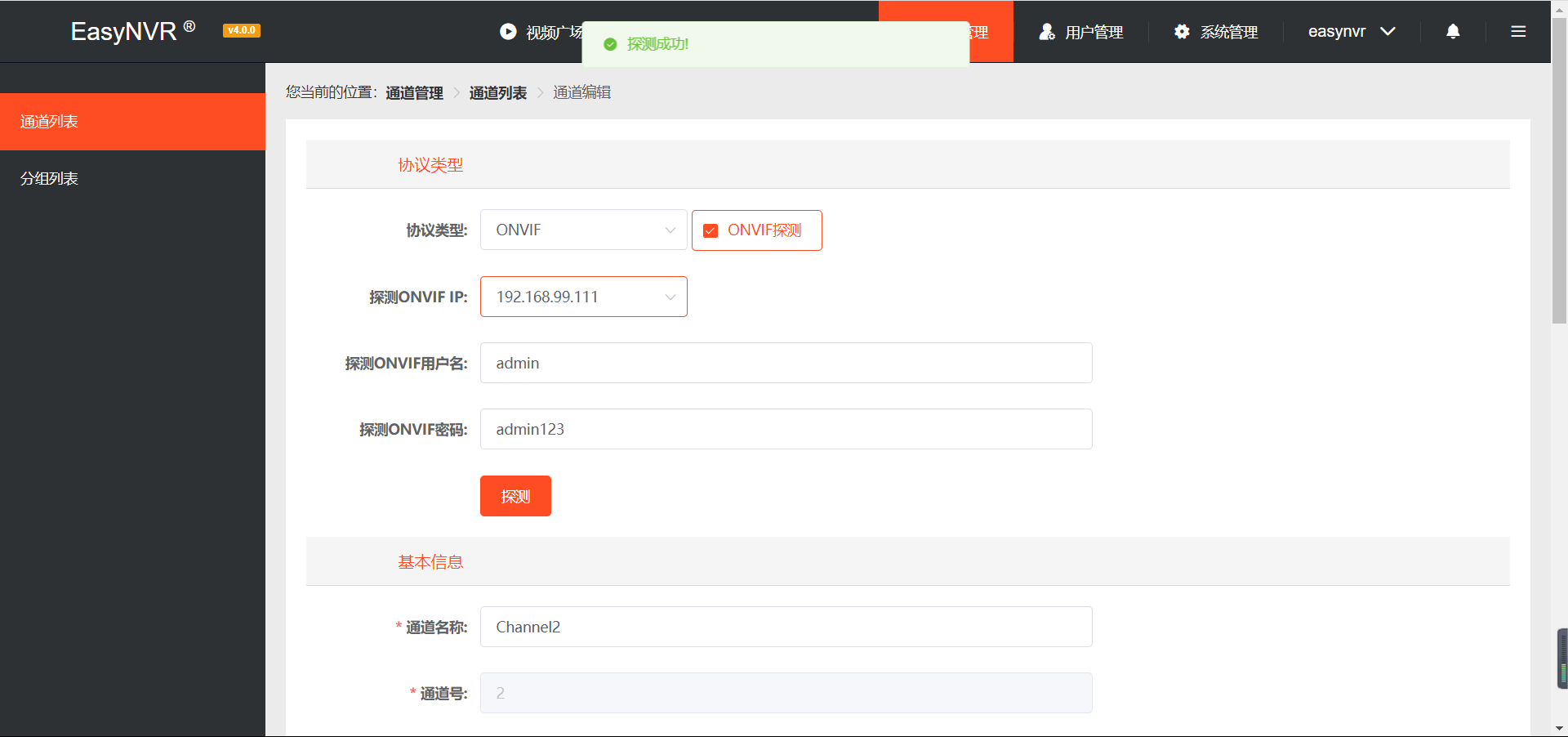This screenshot has height=737, width=1568.
Task: Click the 探测 button
Action: click(515, 496)
